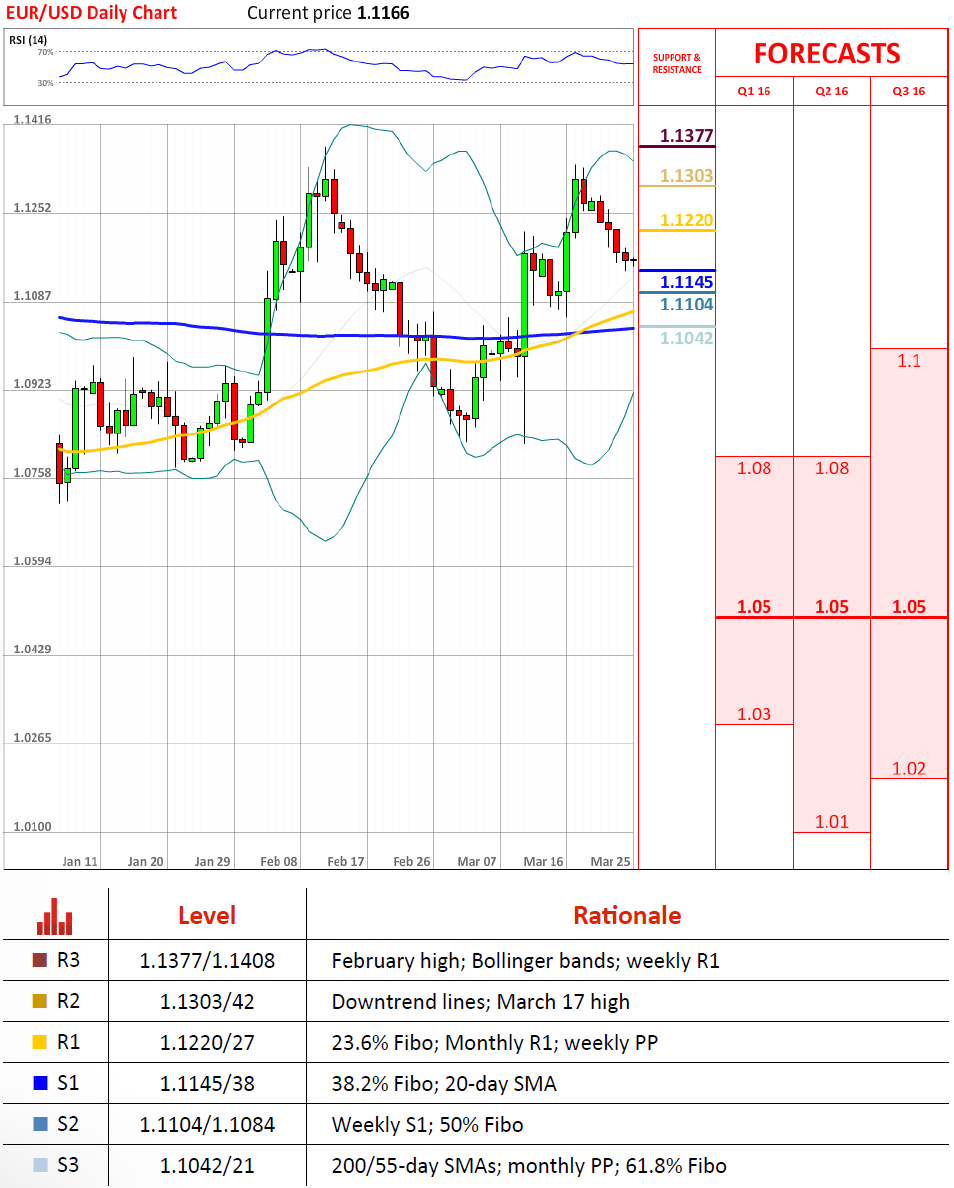
Task: Click the Feb 26 date axis label
Action: click(x=411, y=861)
